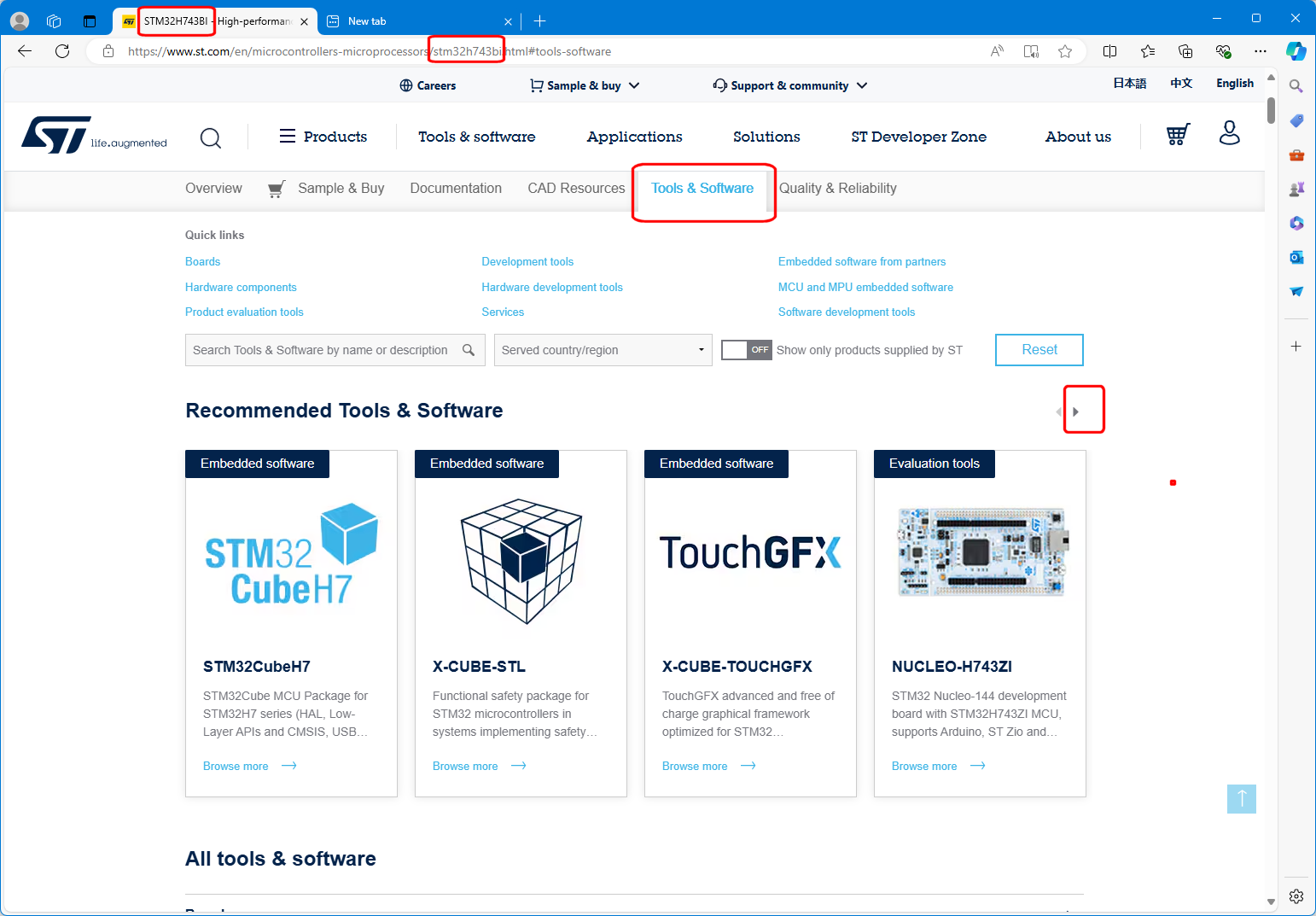Open the shopping cart icon
1316x916 pixels.
[x=1178, y=134]
